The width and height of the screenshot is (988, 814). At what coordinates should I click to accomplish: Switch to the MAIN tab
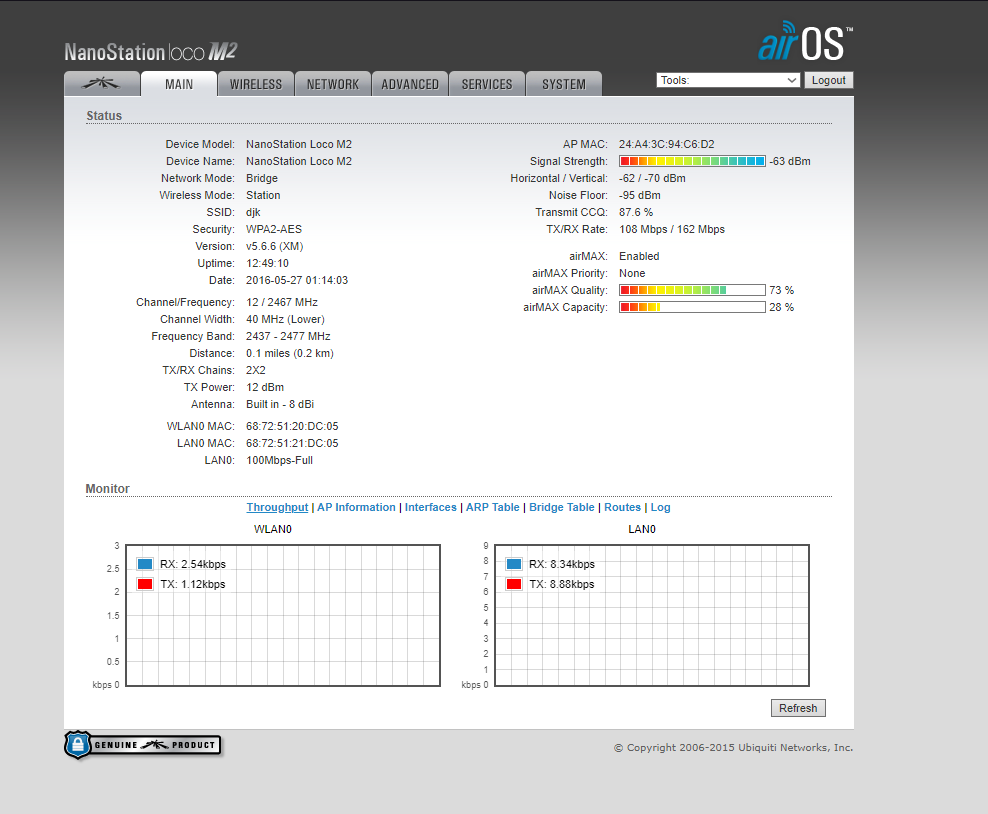pyautogui.click(x=179, y=84)
